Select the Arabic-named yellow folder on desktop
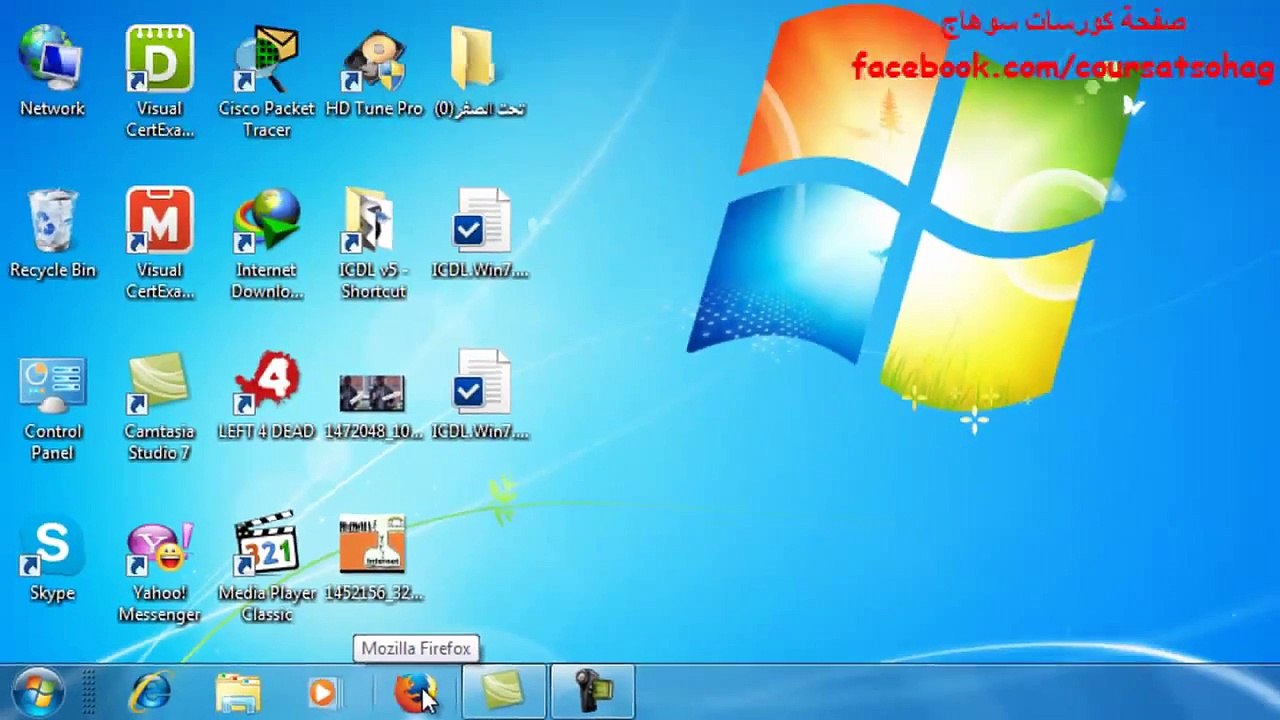The height and width of the screenshot is (720, 1280). pyautogui.click(x=480, y=72)
